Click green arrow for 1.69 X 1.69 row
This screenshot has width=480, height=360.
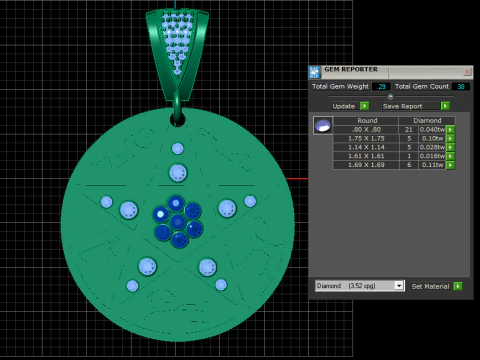point(450,165)
